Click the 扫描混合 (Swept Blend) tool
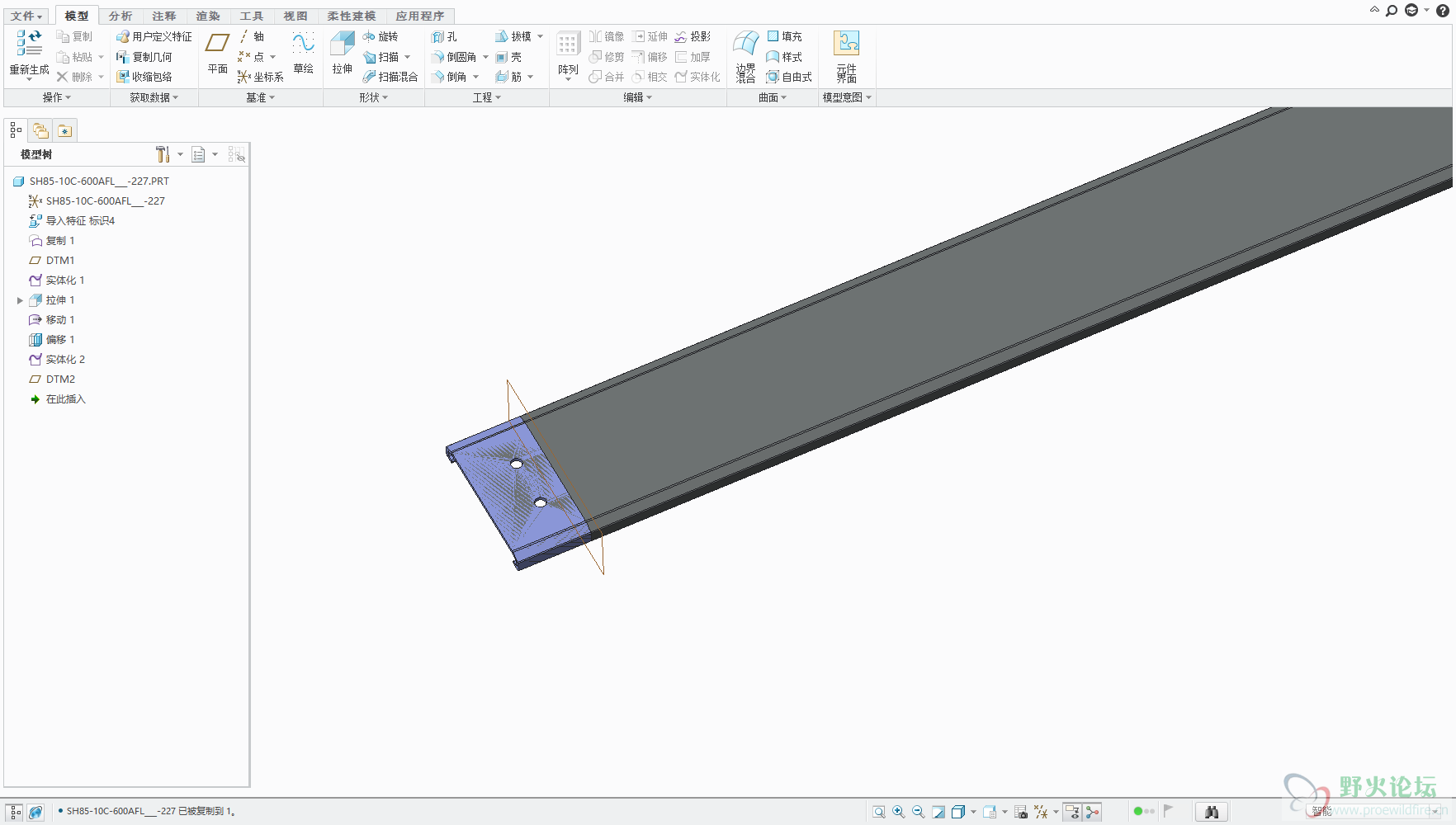The image size is (1456, 825). (x=390, y=77)
